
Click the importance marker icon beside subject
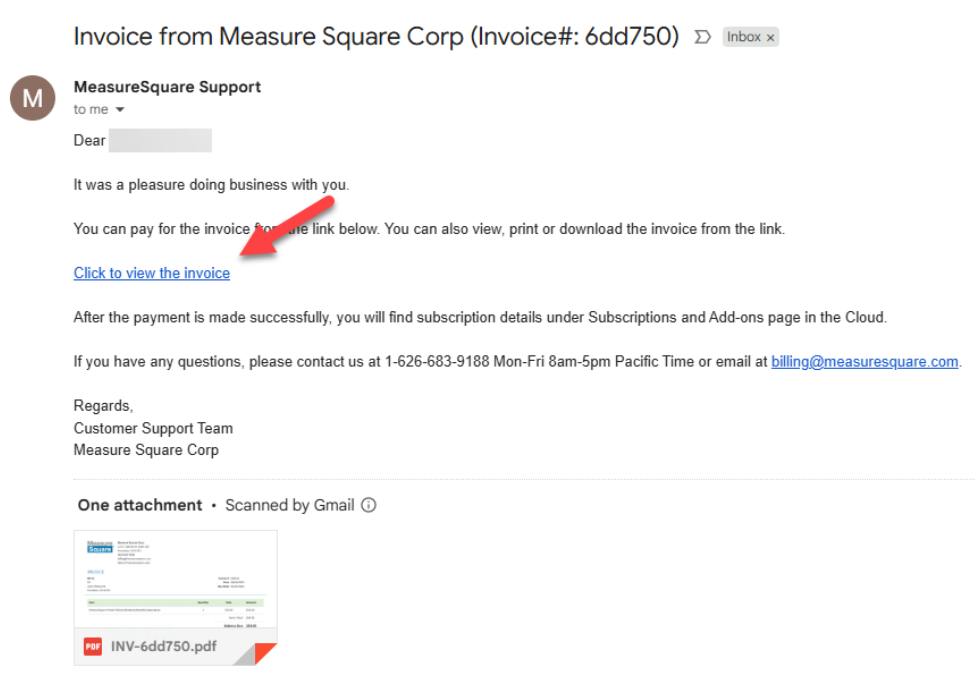point(702,37)
